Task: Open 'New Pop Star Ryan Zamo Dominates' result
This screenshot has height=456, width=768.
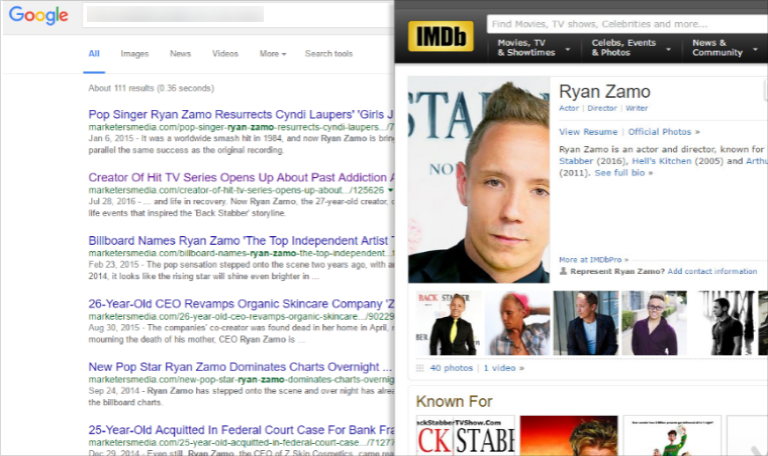Action: tap(240, 367)
